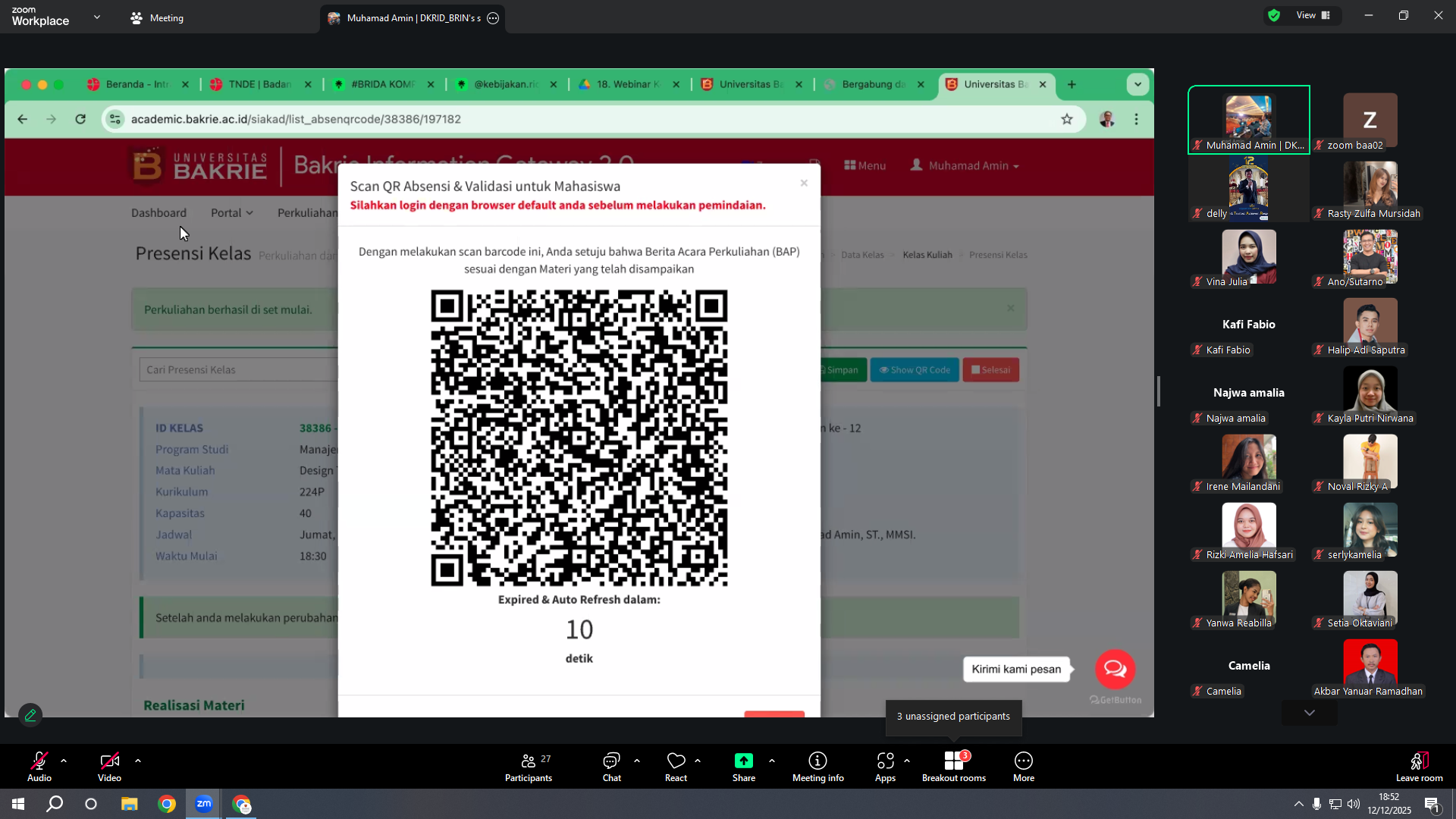Open Breakout rooms
1456x819 pixels.
[954, 766]
